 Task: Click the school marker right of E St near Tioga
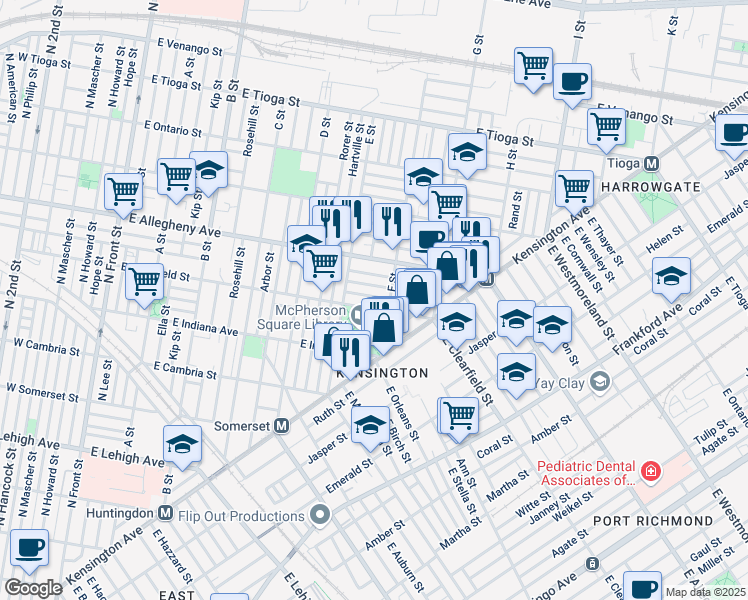423,181
